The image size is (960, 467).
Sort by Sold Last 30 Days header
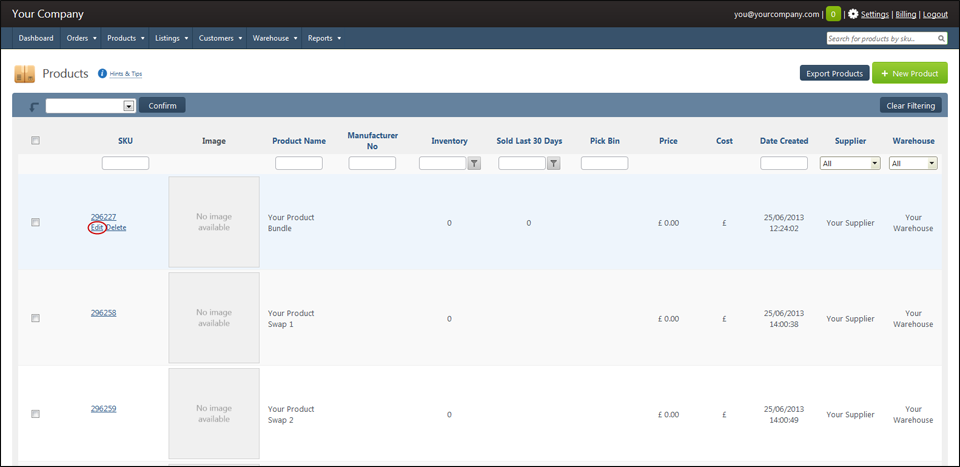click(529, 141)
